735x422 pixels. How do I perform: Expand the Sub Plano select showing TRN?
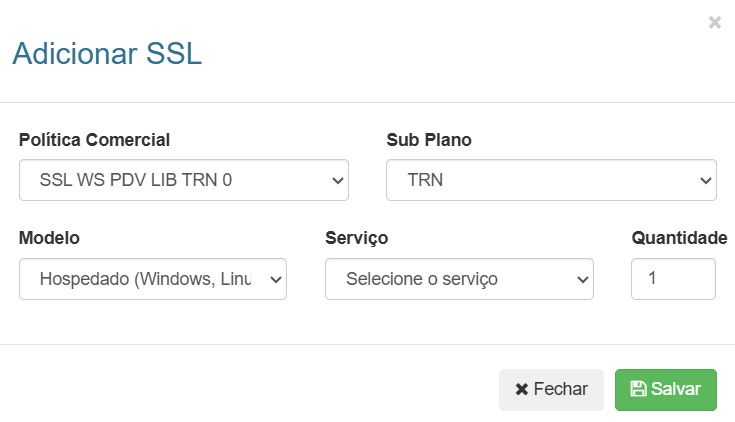pos(551,180)
